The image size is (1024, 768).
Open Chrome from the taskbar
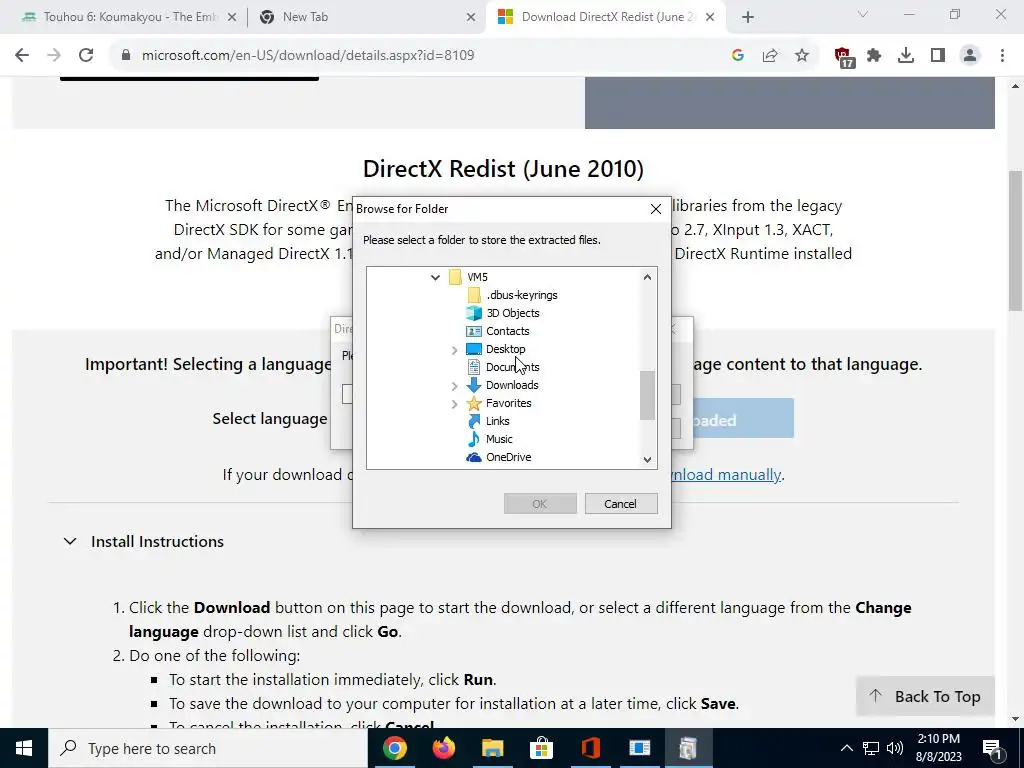[394, 748]
